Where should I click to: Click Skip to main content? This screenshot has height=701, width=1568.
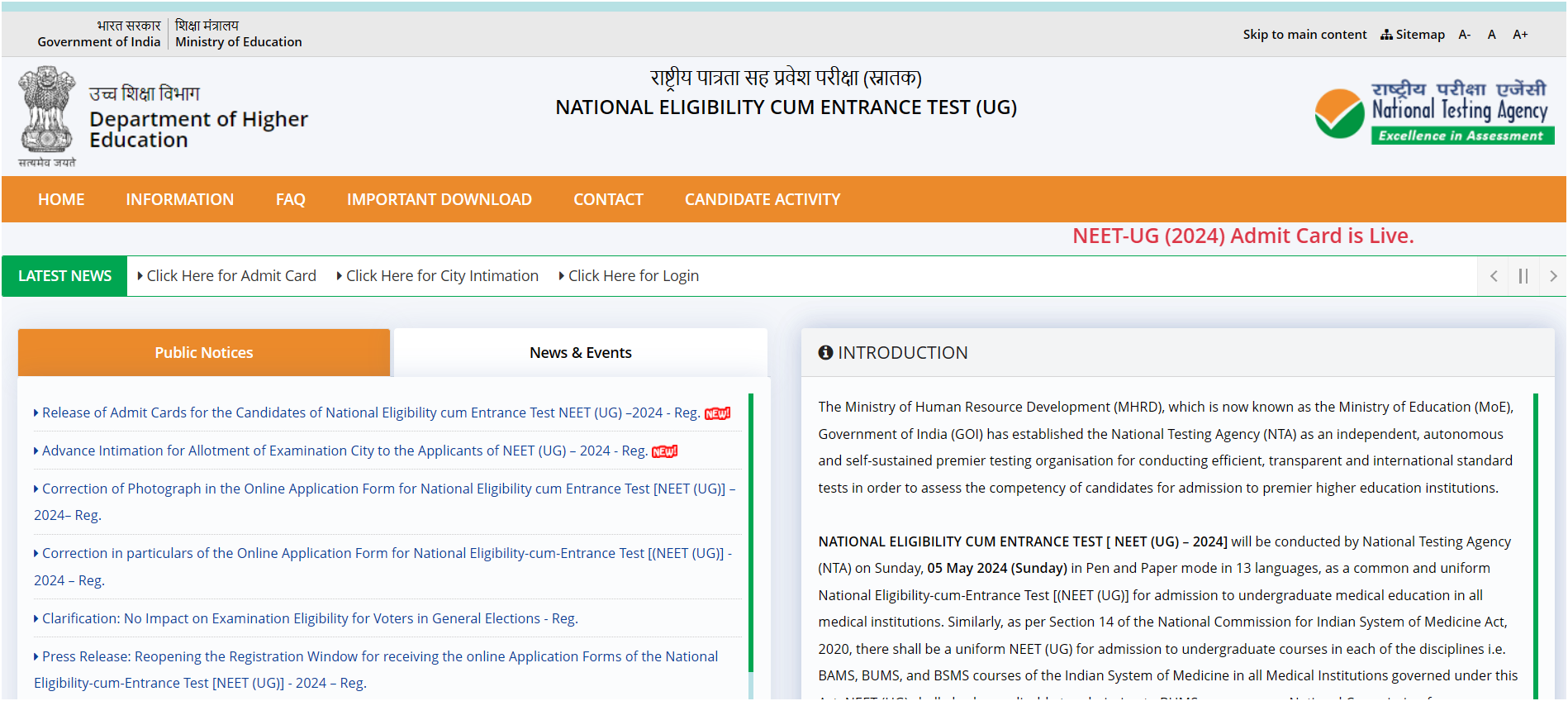tap(1304, 35)
